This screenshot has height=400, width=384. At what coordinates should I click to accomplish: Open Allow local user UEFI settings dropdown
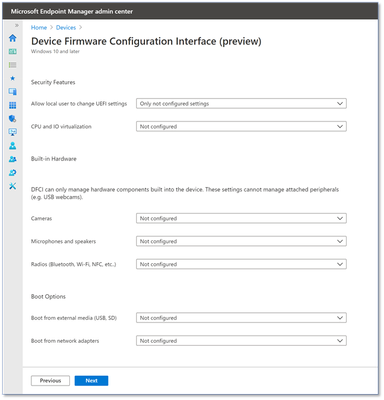pos(241,104)
